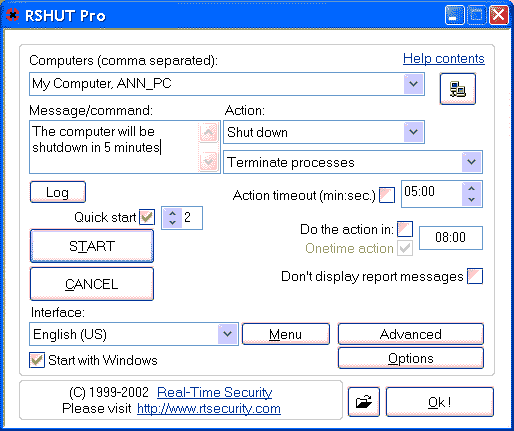Visit the http://www.rtsecurity.com link

pyautogui.click(x=209, y=409)
